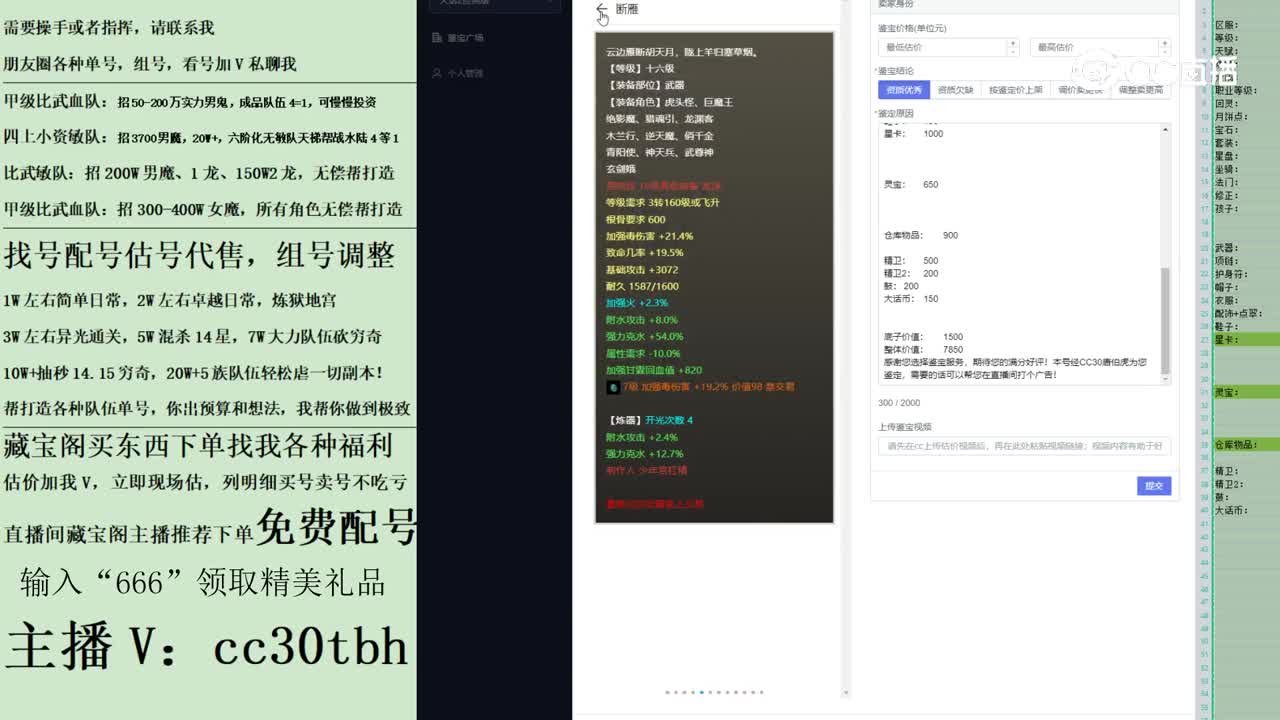Select the 调价卖更快 conclusion option
Image resolution: width=1280 pixels, height=720 pixels.
[x=1080, y=90]
